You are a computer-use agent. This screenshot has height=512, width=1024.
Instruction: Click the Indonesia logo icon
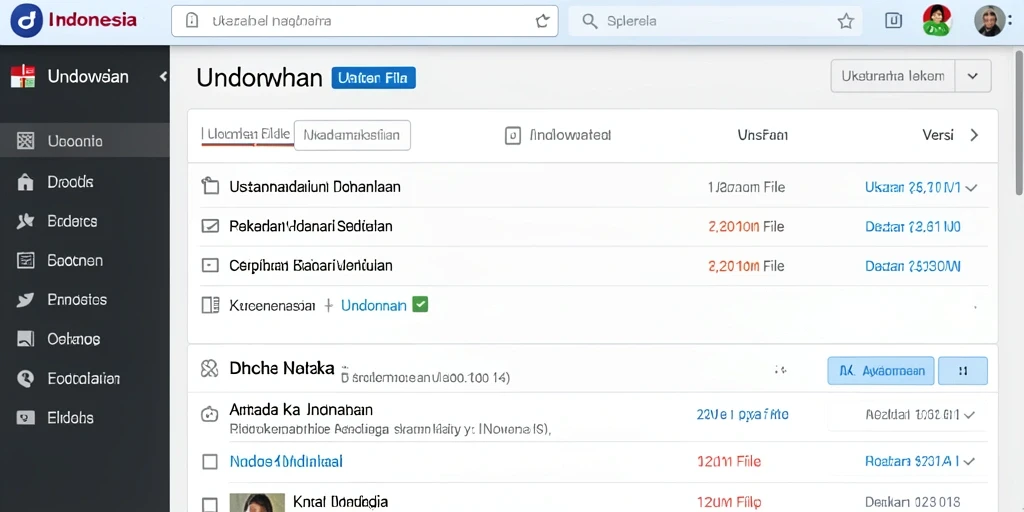coord(27,21)
